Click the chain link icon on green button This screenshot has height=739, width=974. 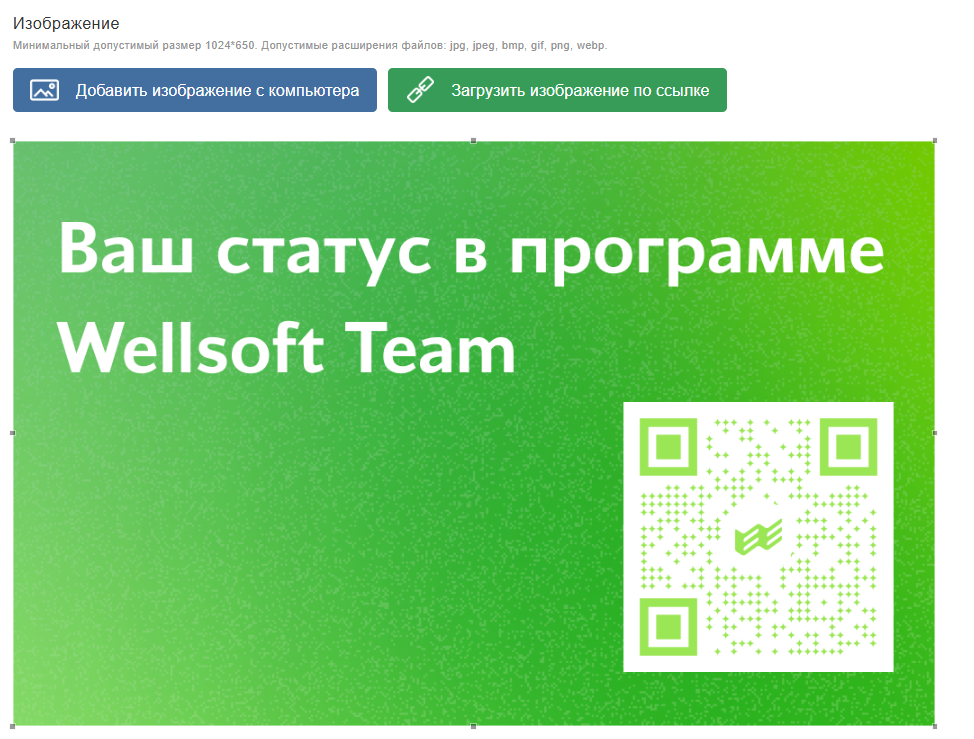420,90
